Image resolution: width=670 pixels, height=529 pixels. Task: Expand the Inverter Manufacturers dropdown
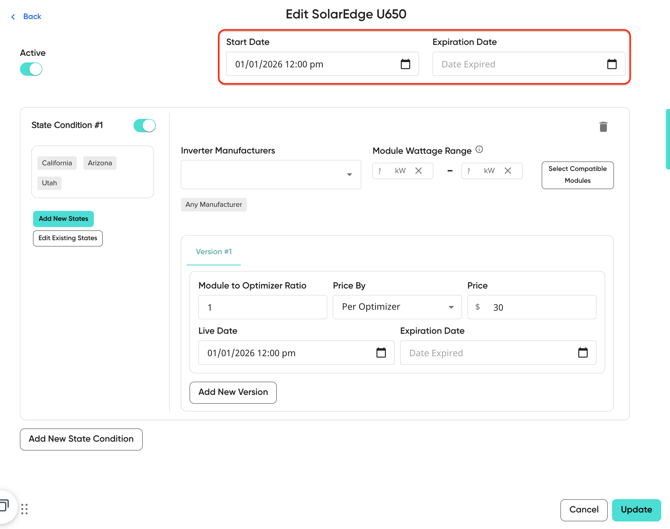[x=271, y=174]
